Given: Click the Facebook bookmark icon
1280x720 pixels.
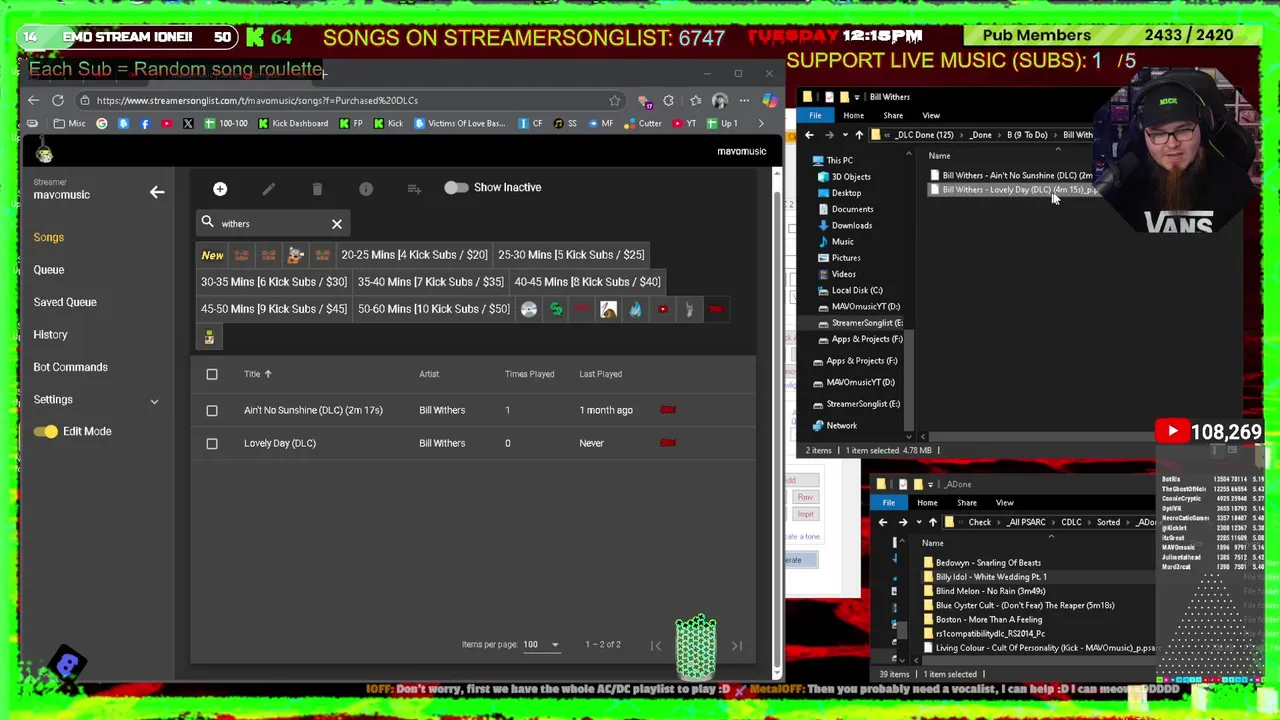Looking at the screenshot, I should [145, 123].
